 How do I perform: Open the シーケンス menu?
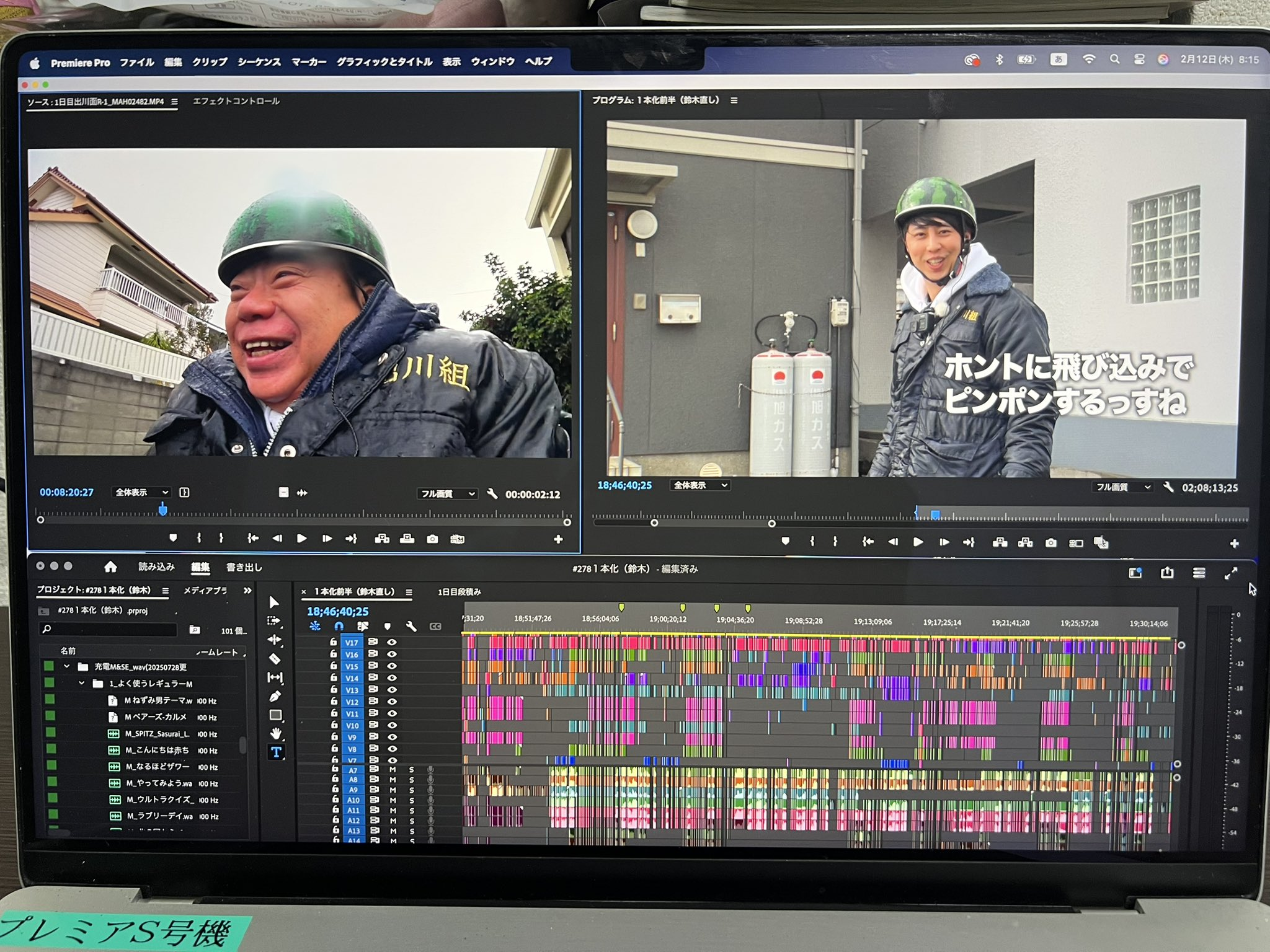coord(259,62)
